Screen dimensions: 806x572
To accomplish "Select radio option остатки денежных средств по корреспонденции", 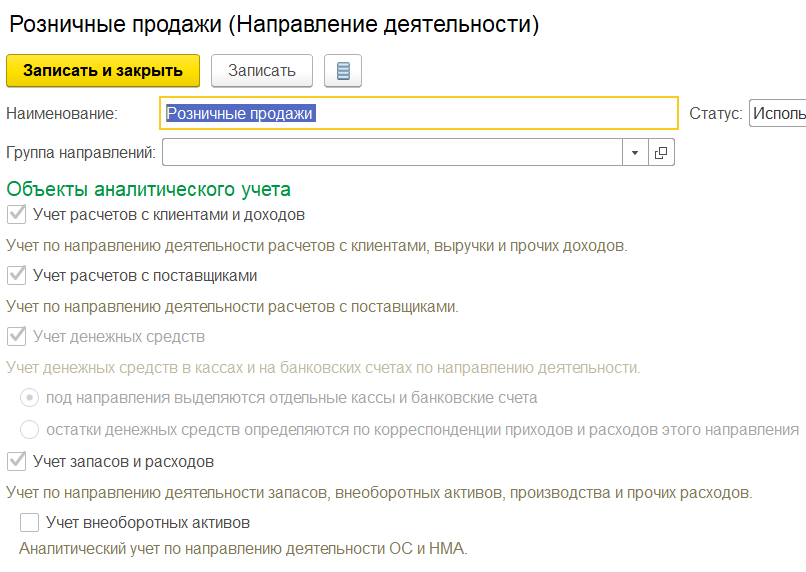I will (x=30, y=430).
